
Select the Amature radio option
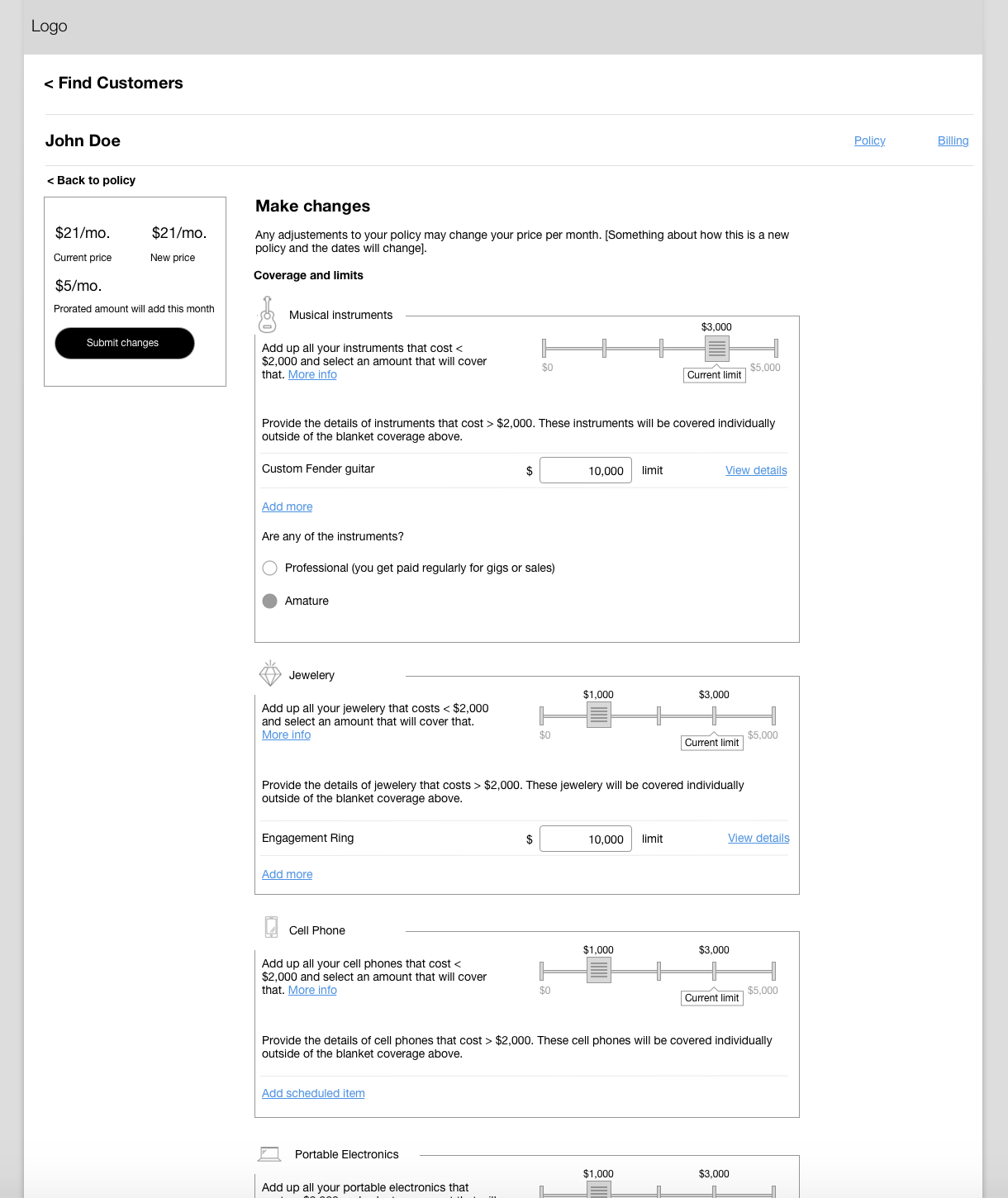269,601
